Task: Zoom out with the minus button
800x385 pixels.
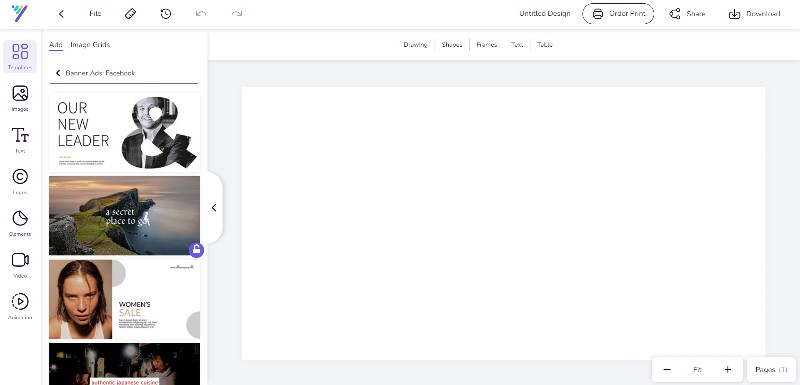Action: (667, 370)
